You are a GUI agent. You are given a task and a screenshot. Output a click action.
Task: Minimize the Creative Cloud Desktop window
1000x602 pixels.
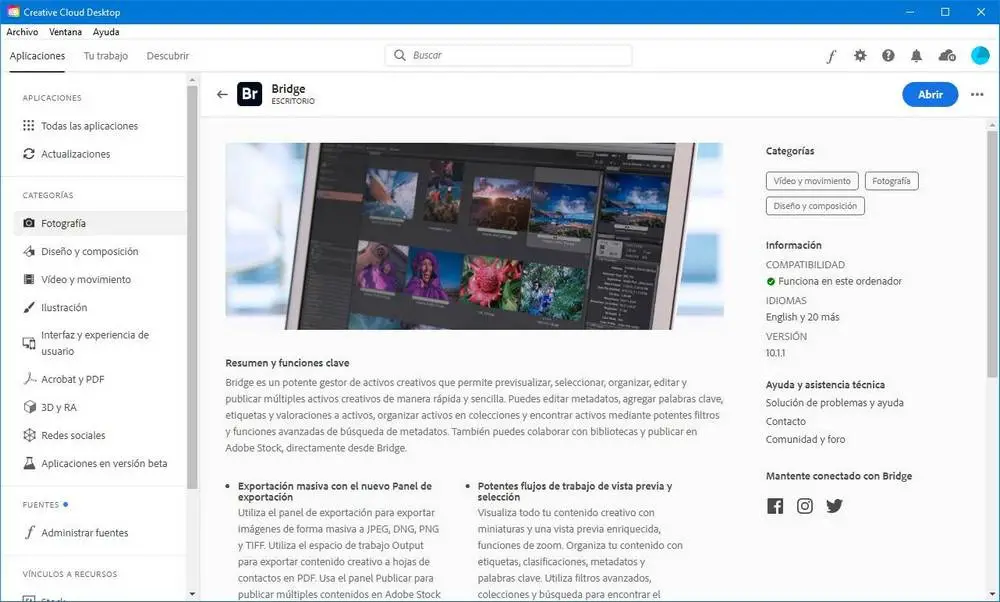[x=910, y=12]
